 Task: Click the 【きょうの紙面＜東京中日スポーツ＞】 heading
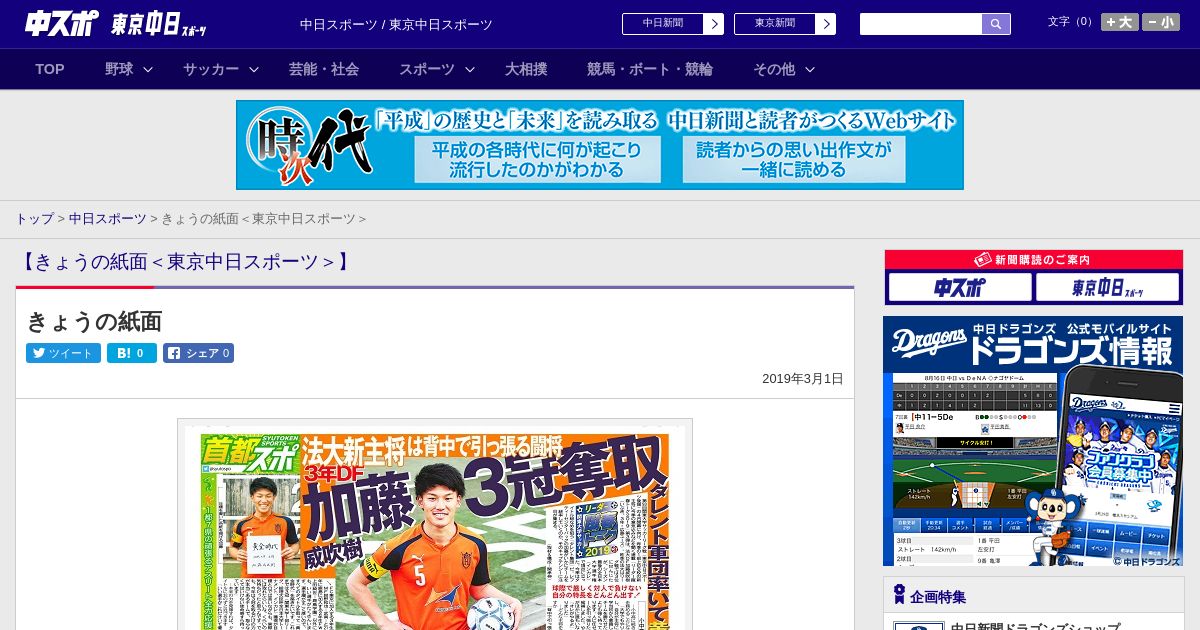point(186,262)
